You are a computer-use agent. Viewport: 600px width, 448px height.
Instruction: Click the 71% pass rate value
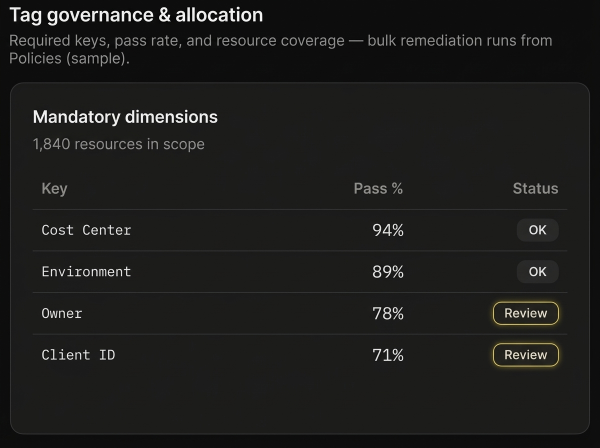pos(387,355)
